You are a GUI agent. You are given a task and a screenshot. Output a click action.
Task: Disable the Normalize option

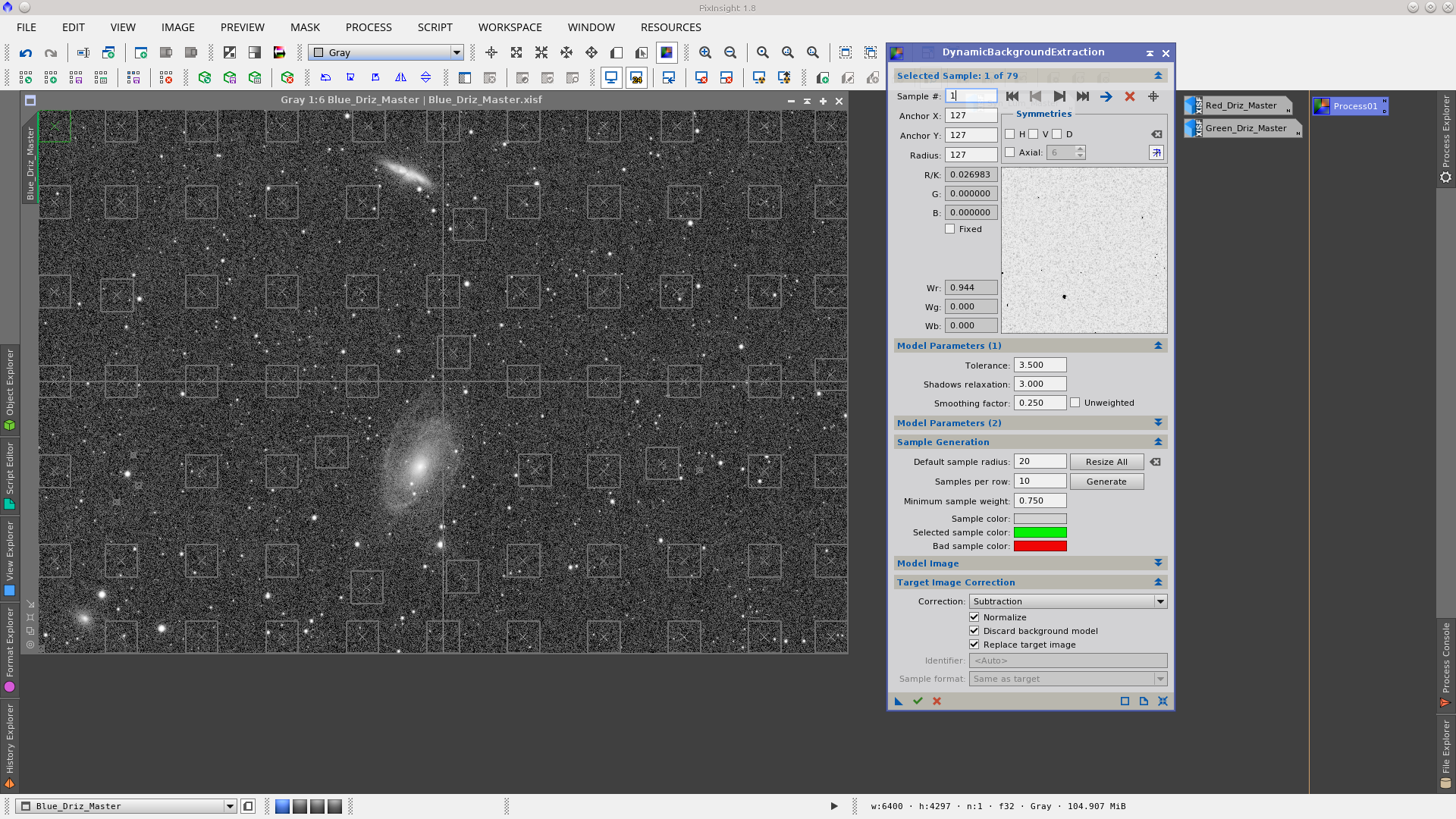(x=974, y=617)
